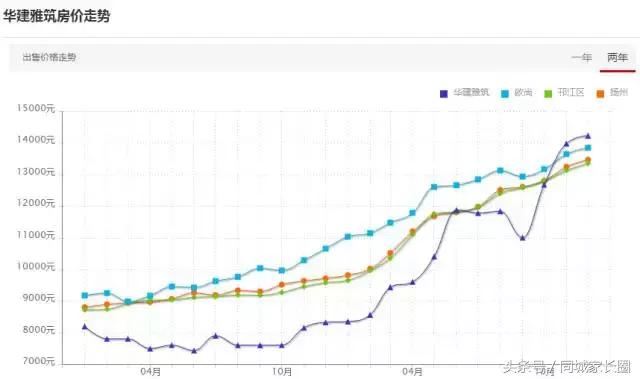Toggle the orange 扬州 legend square
This screenshot has height=379, width=640.
[600, 93]
